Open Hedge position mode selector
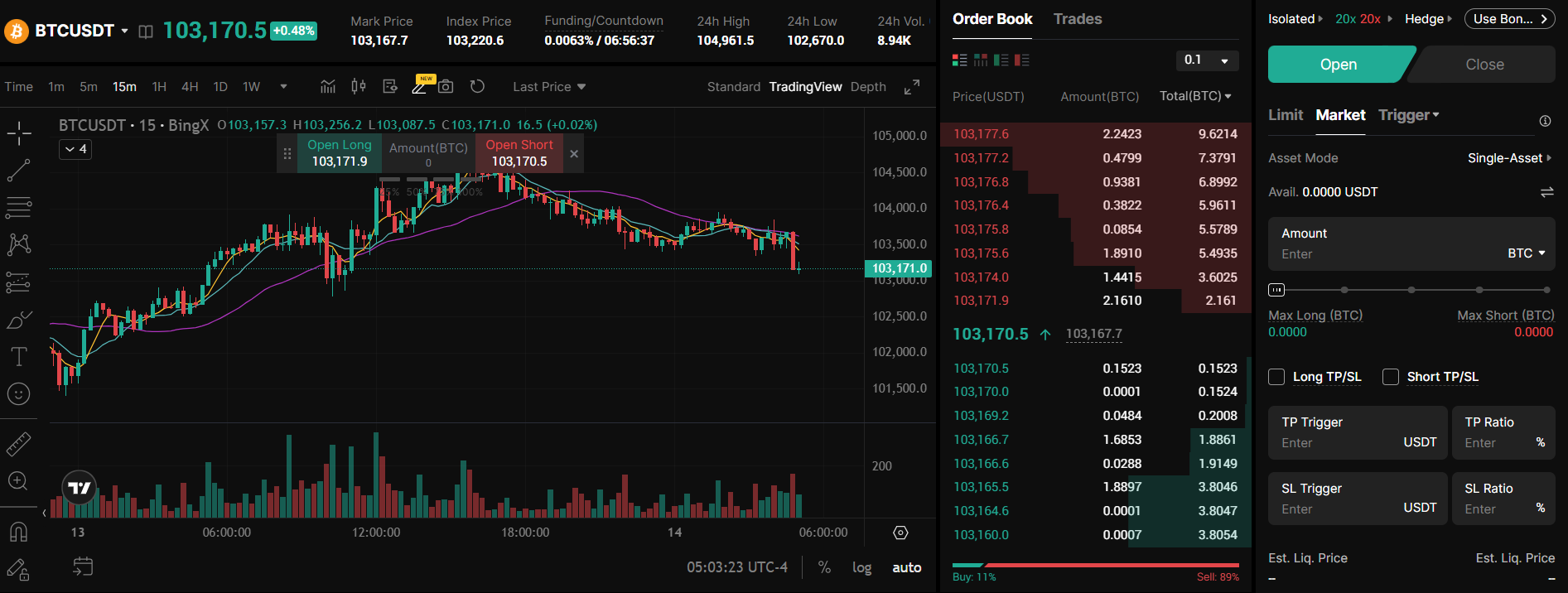The image size is (1568, 593). pyautogui.click(x=1428, y=19)
